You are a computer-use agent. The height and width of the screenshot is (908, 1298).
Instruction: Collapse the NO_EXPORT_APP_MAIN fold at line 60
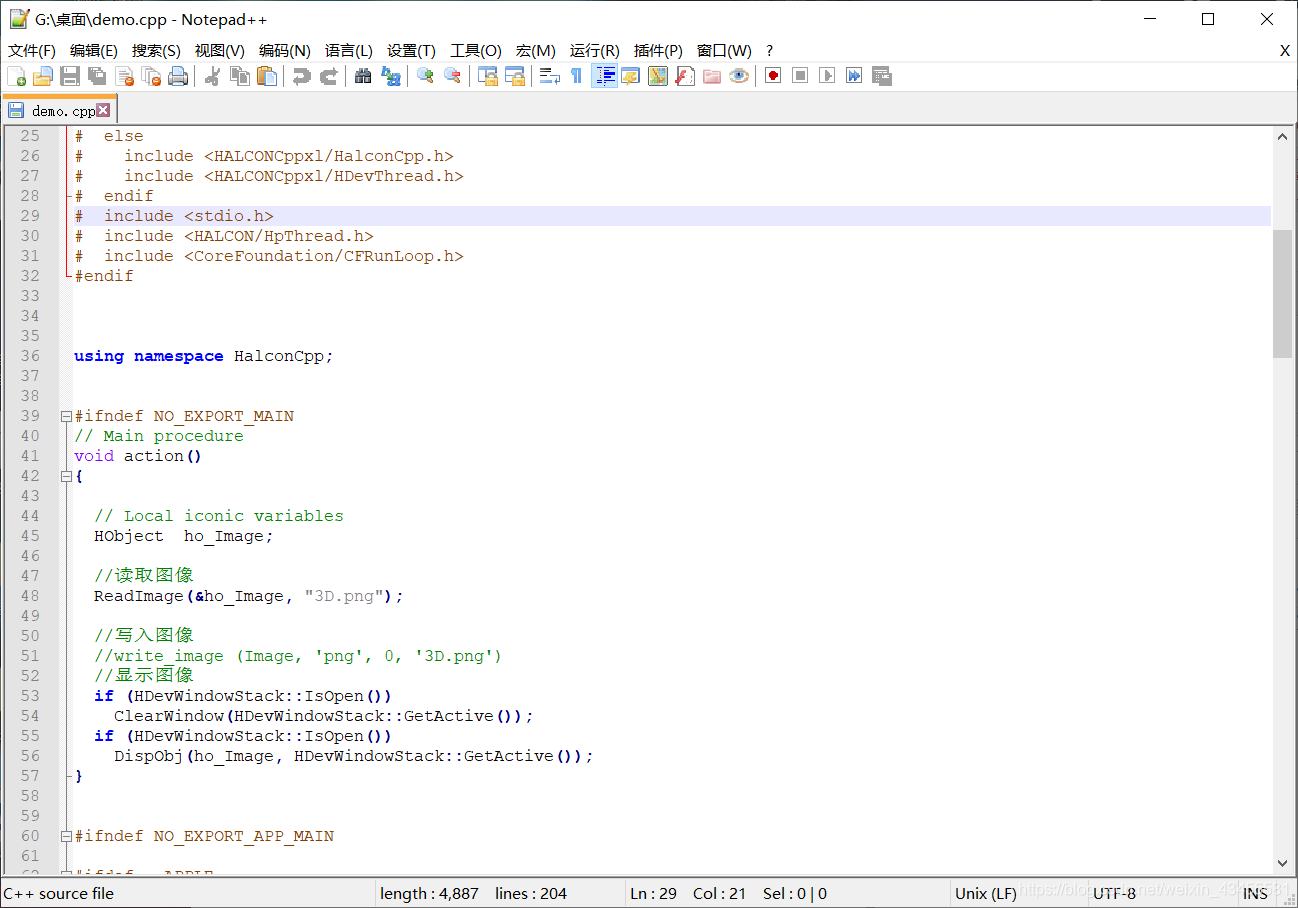point(66,836)
